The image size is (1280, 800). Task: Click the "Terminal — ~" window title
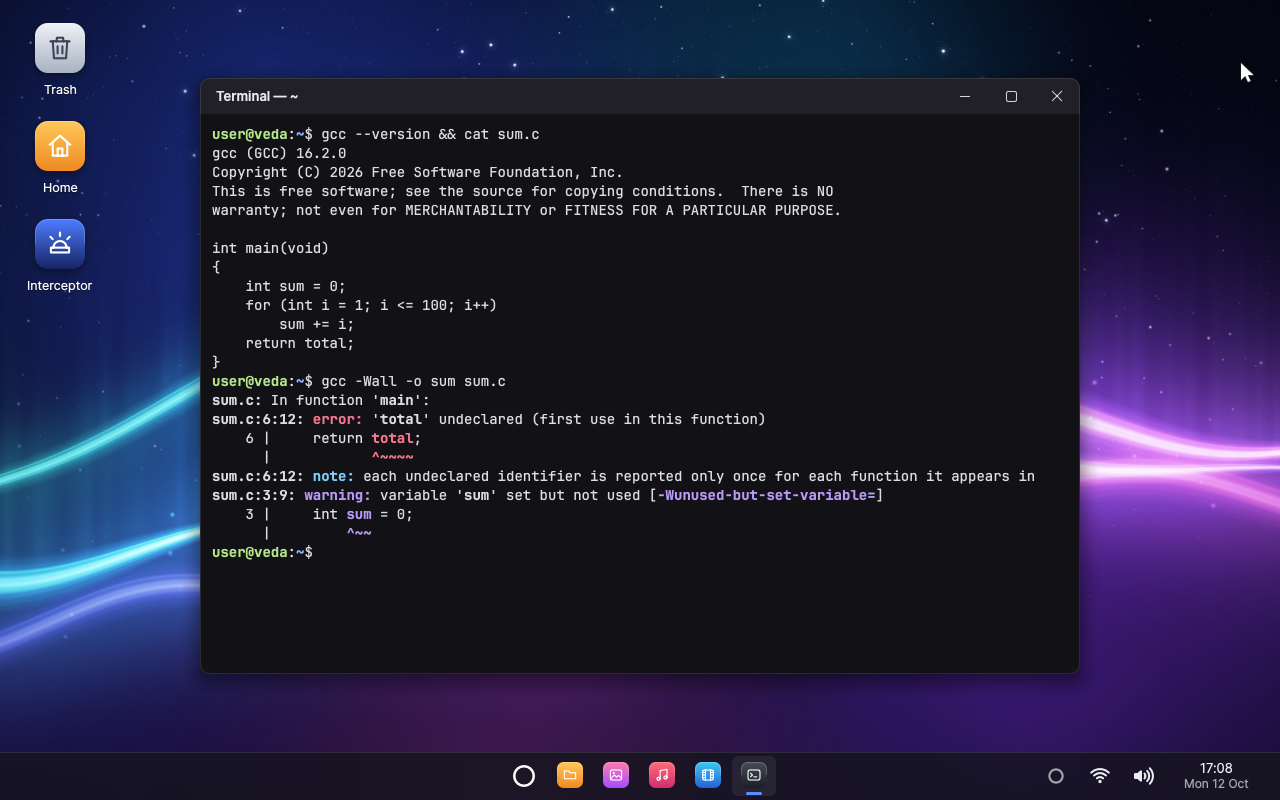(x=257, y=96)
